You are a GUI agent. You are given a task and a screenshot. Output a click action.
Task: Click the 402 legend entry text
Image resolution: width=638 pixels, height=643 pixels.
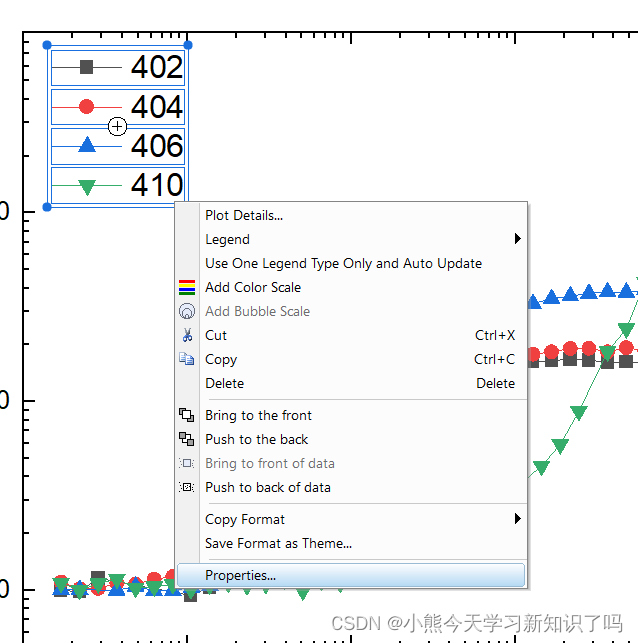(x=157, y=67)
